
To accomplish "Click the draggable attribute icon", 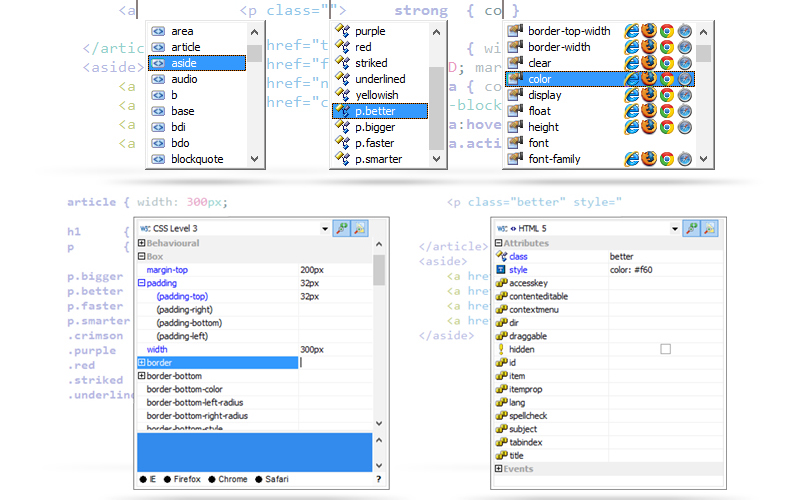I will pos(502,336).
